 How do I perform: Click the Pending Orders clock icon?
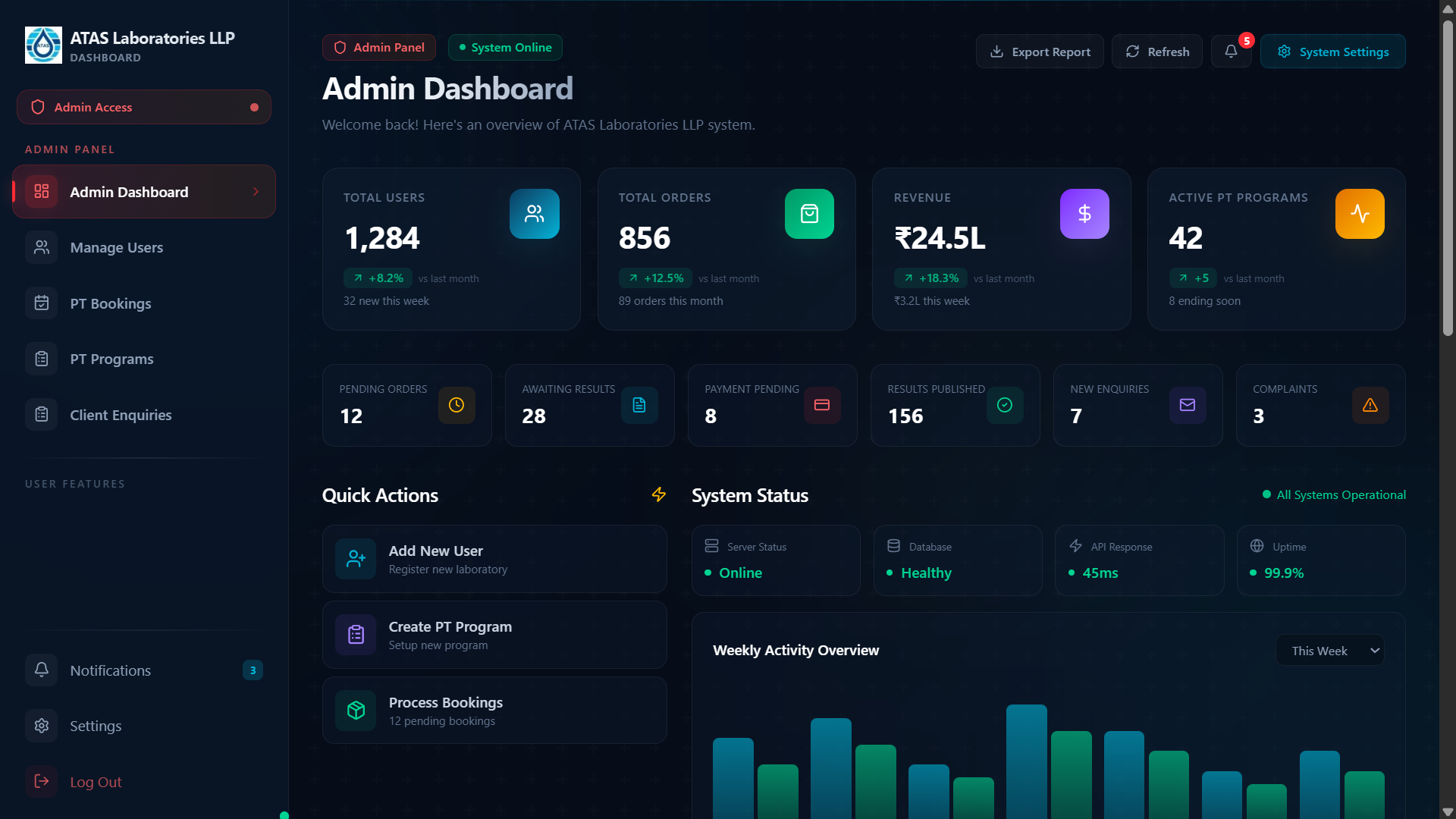[x=457, y=405]
